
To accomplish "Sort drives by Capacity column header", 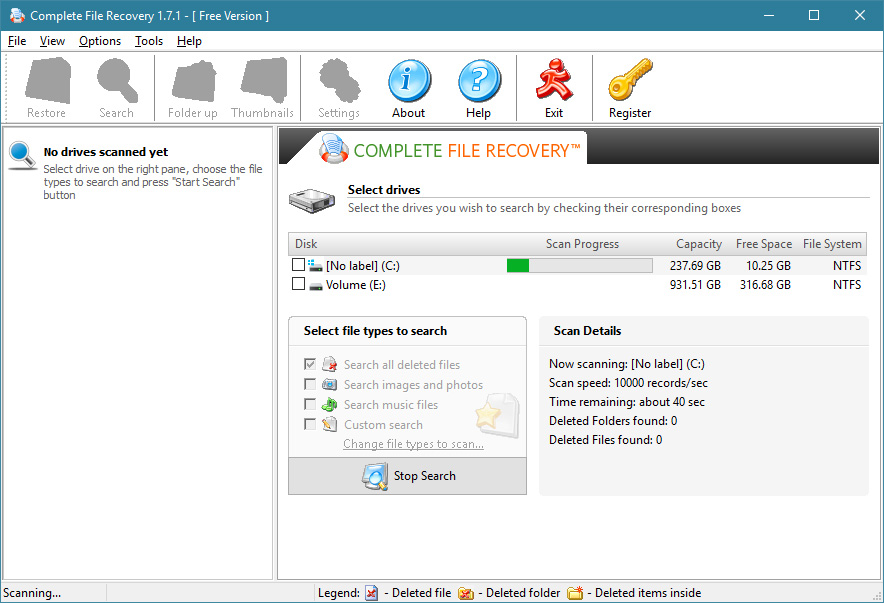I will coord(699,244).
